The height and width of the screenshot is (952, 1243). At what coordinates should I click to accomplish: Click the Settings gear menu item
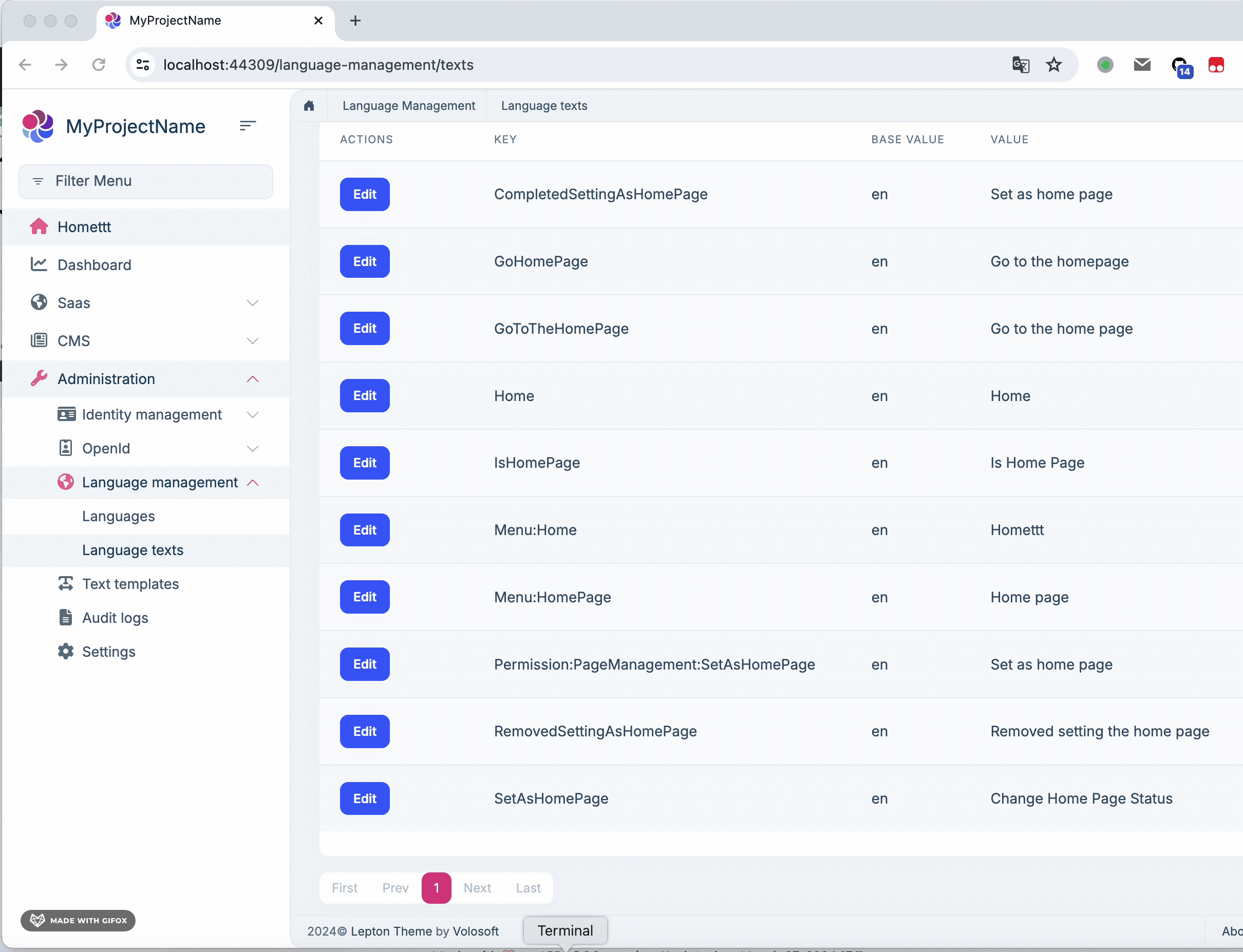click(x=108, y=652)
